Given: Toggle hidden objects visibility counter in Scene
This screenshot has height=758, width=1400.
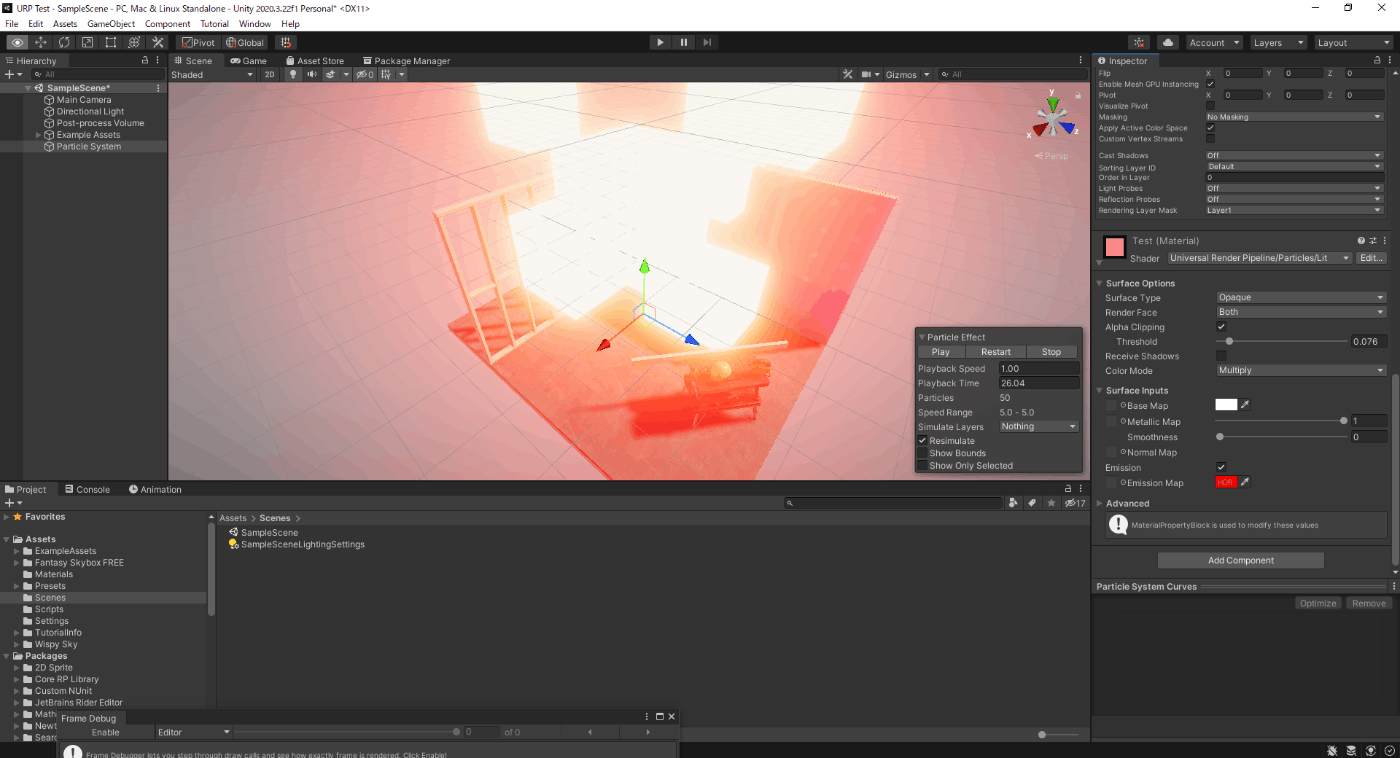Looking at the screenshot, I should pyautogui.click(x=365, y=75).
